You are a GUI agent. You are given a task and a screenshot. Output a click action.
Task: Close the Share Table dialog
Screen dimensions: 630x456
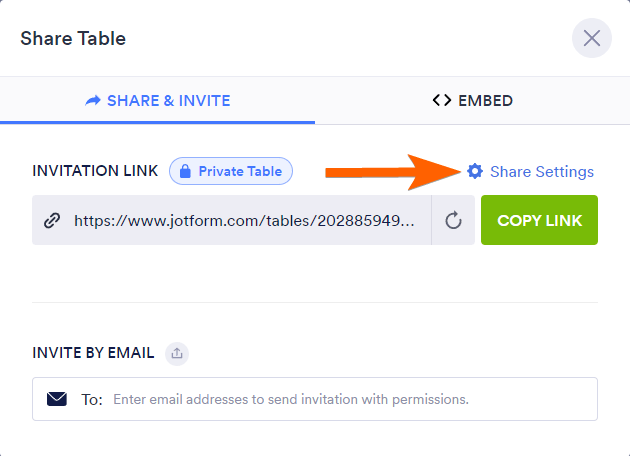(x=591, y=39)
